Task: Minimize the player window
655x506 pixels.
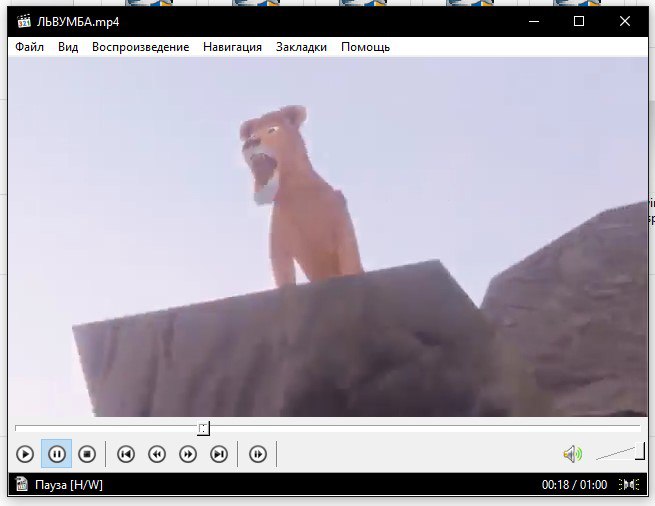Action: tap(534, 21)
